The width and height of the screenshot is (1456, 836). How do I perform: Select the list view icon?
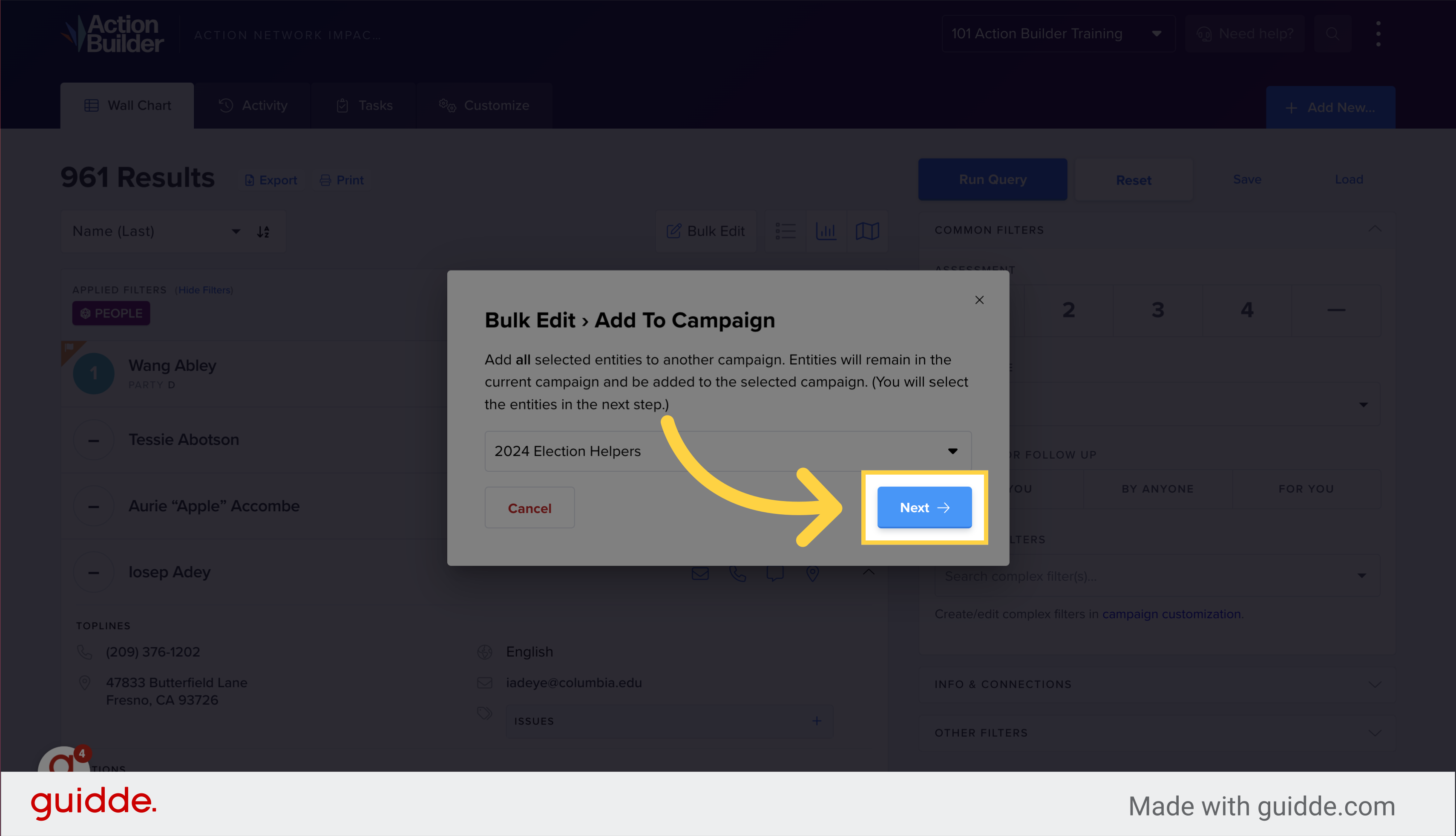point(785,231)
